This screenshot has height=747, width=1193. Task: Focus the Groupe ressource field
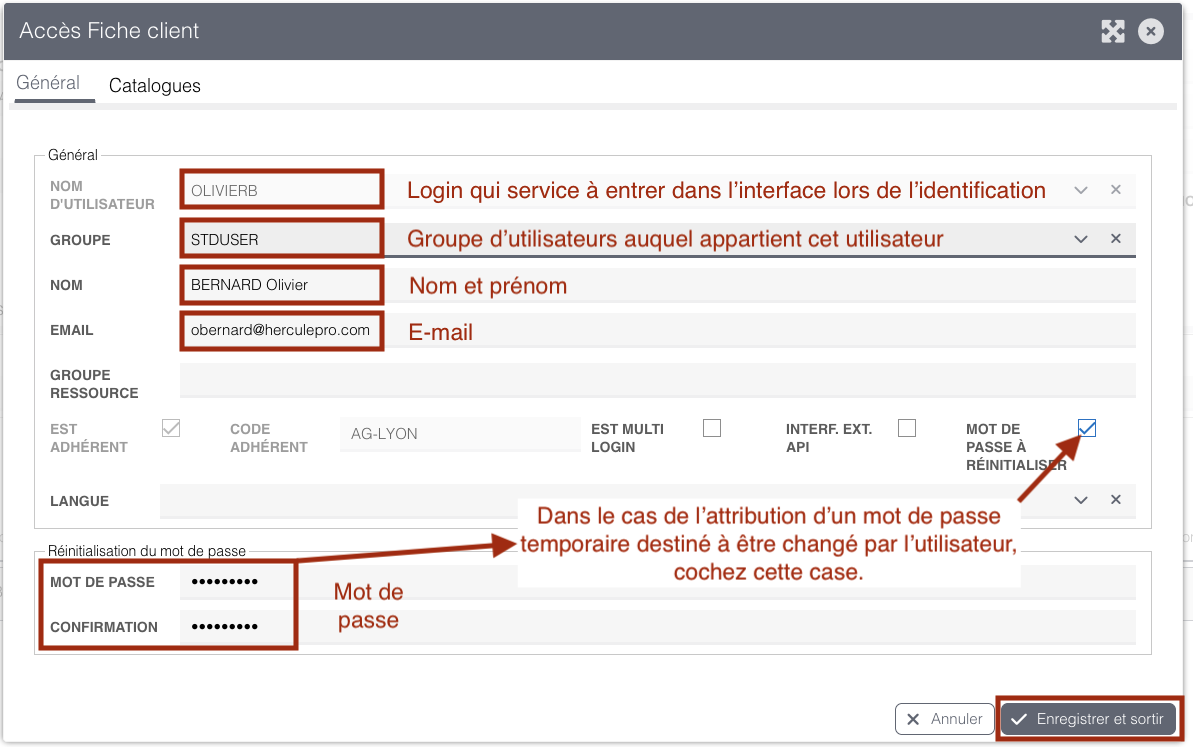657,380
